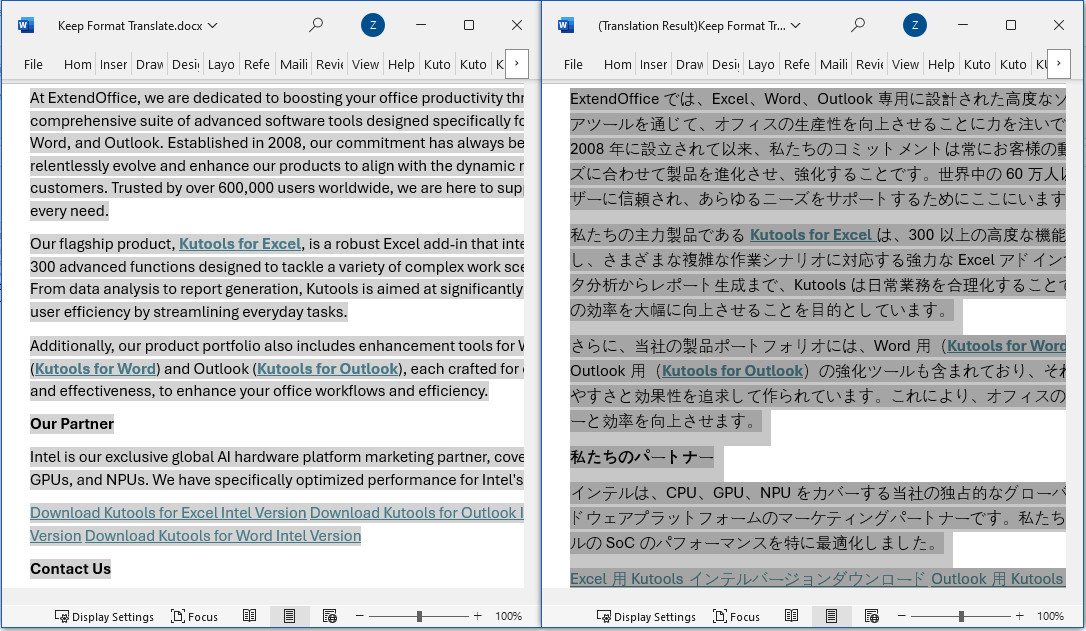Click the Our Partner heading in English document
The width and height of the screenshot is (1086, 631).
[x=72, y=424]
